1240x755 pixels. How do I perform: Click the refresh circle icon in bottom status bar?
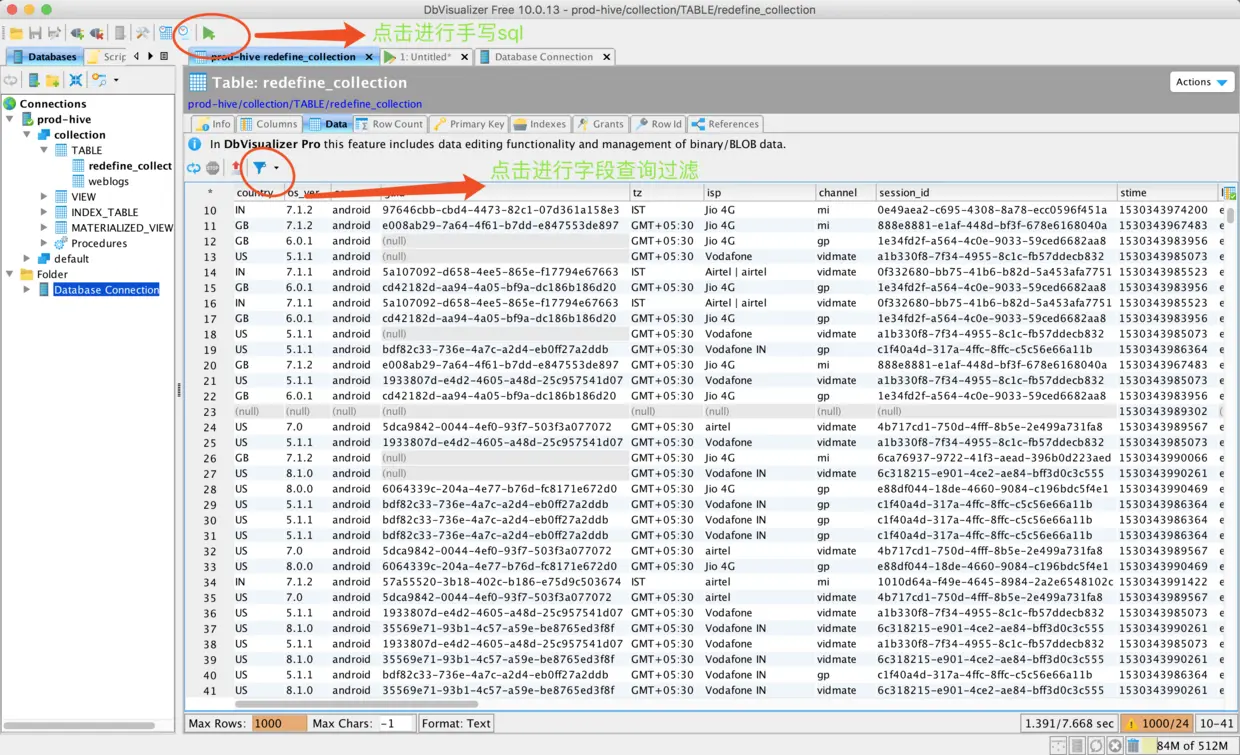click(x=1096, y=745)
